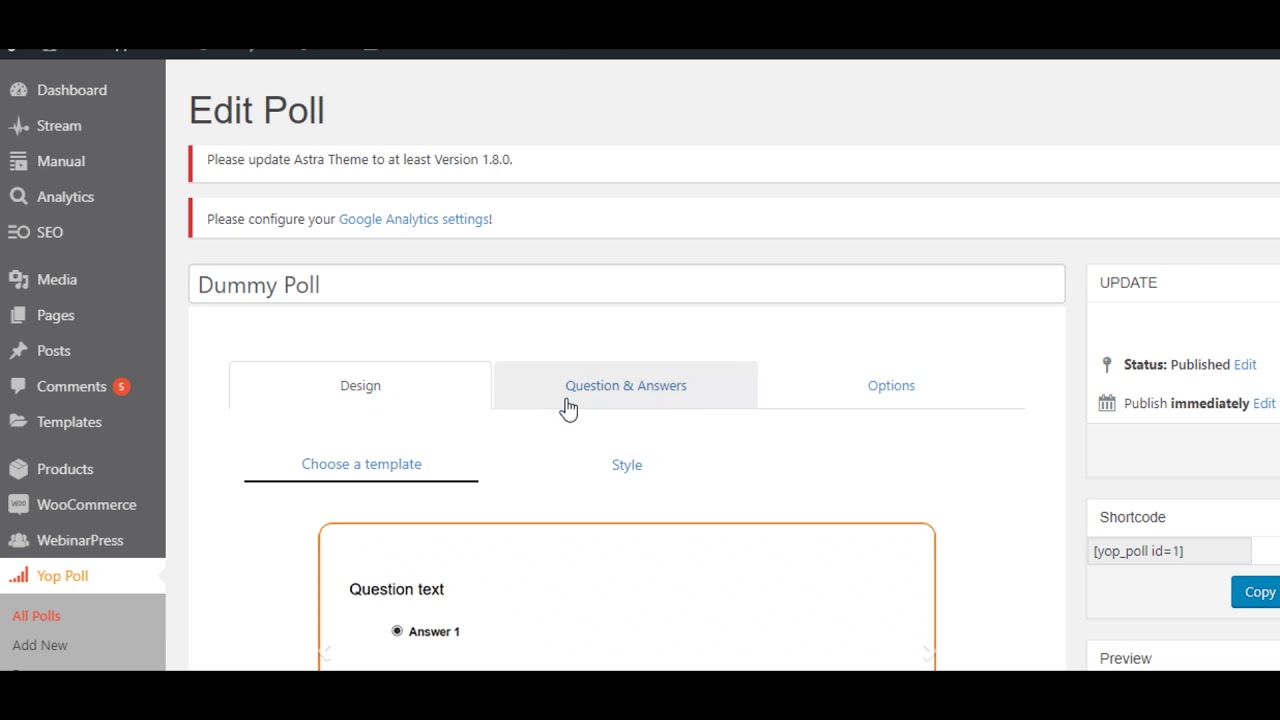Click the WooCommerce sidebar icon

coord(18,505)
